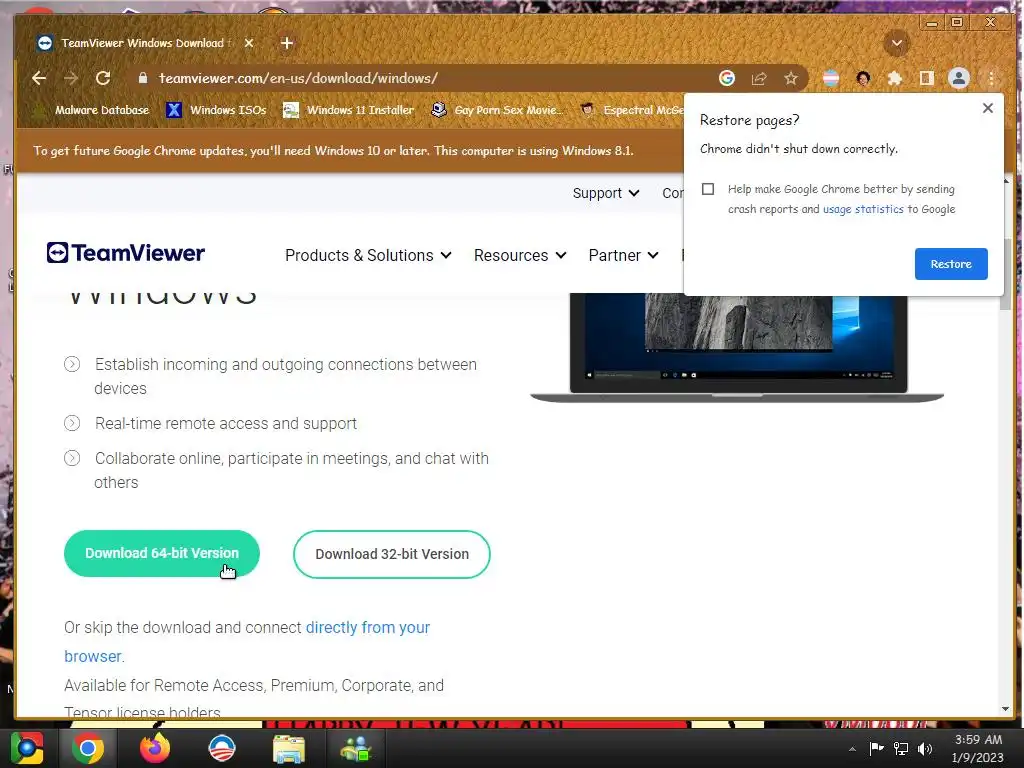Open the Start button in the taskbar

pyautogui.click(x=27, y=748)
